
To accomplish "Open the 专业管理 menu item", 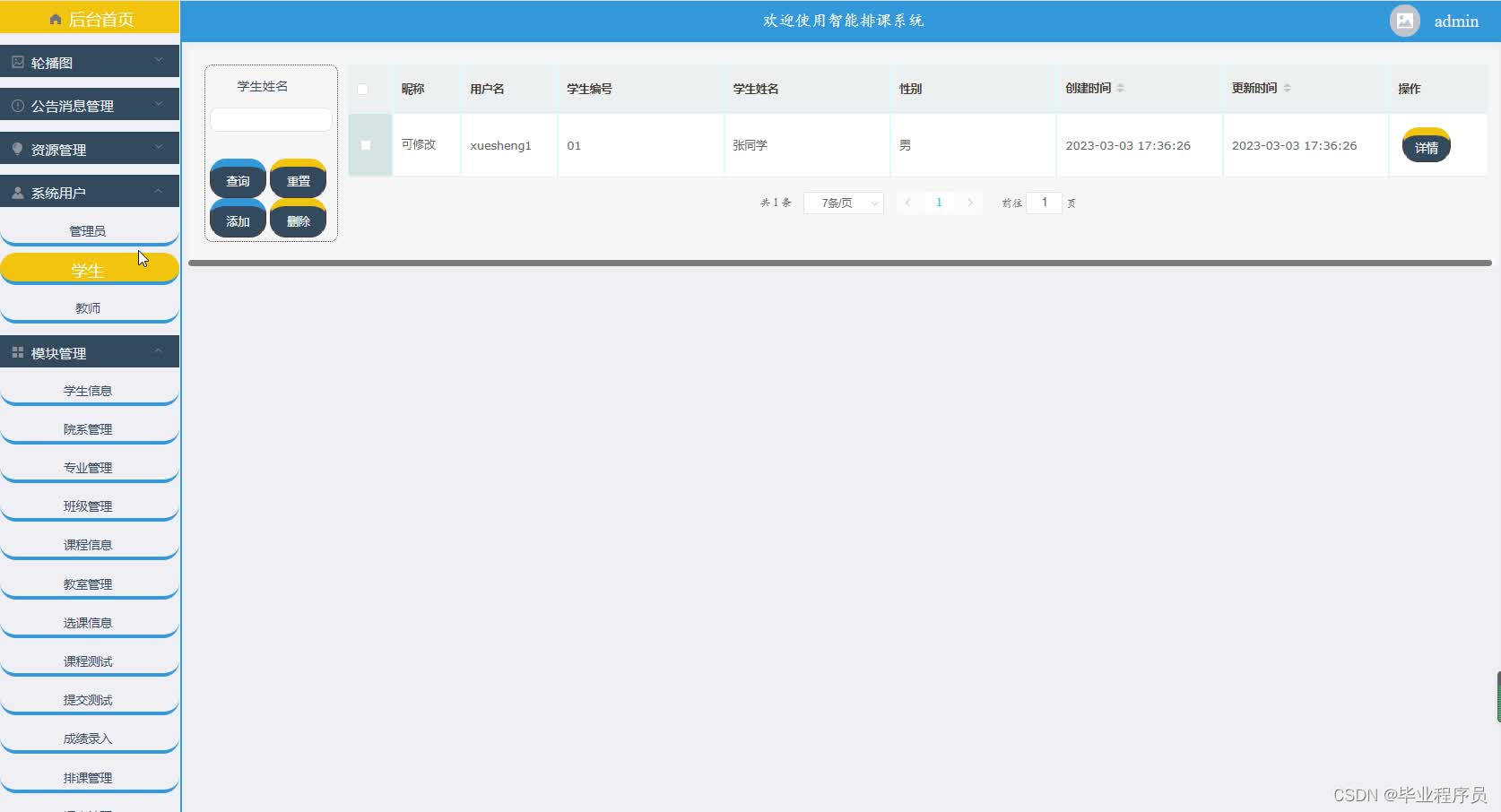I will click(89, 468).
